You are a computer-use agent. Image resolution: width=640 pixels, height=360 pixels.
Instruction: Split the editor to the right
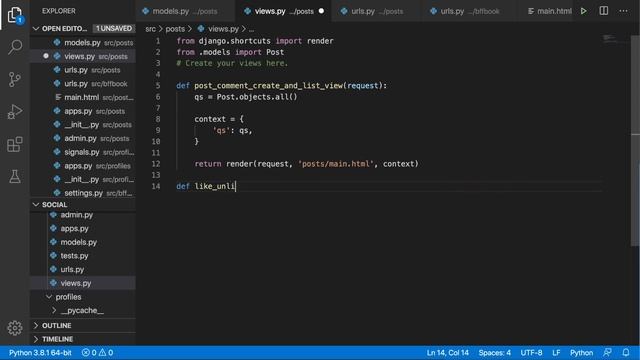coord(604,11)
